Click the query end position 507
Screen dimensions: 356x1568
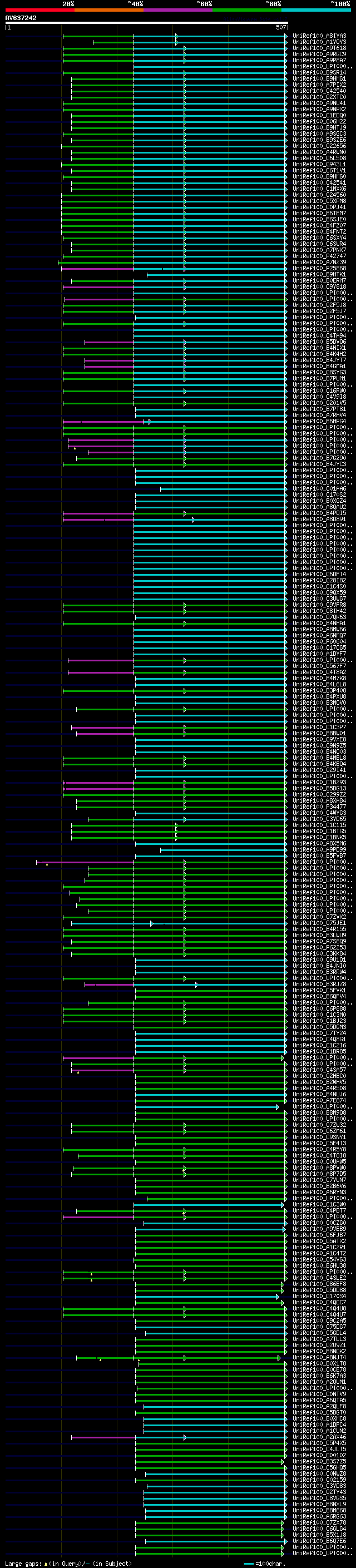pos(280,27)
